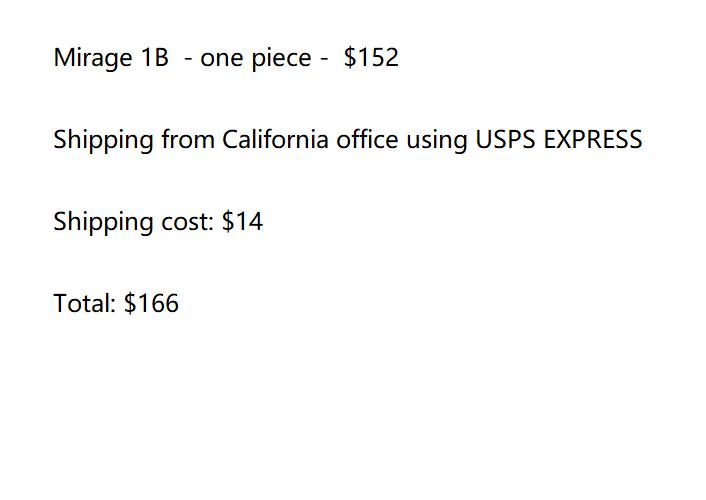Click the 'Total:' label
The image size is (706, 500).
85,303
